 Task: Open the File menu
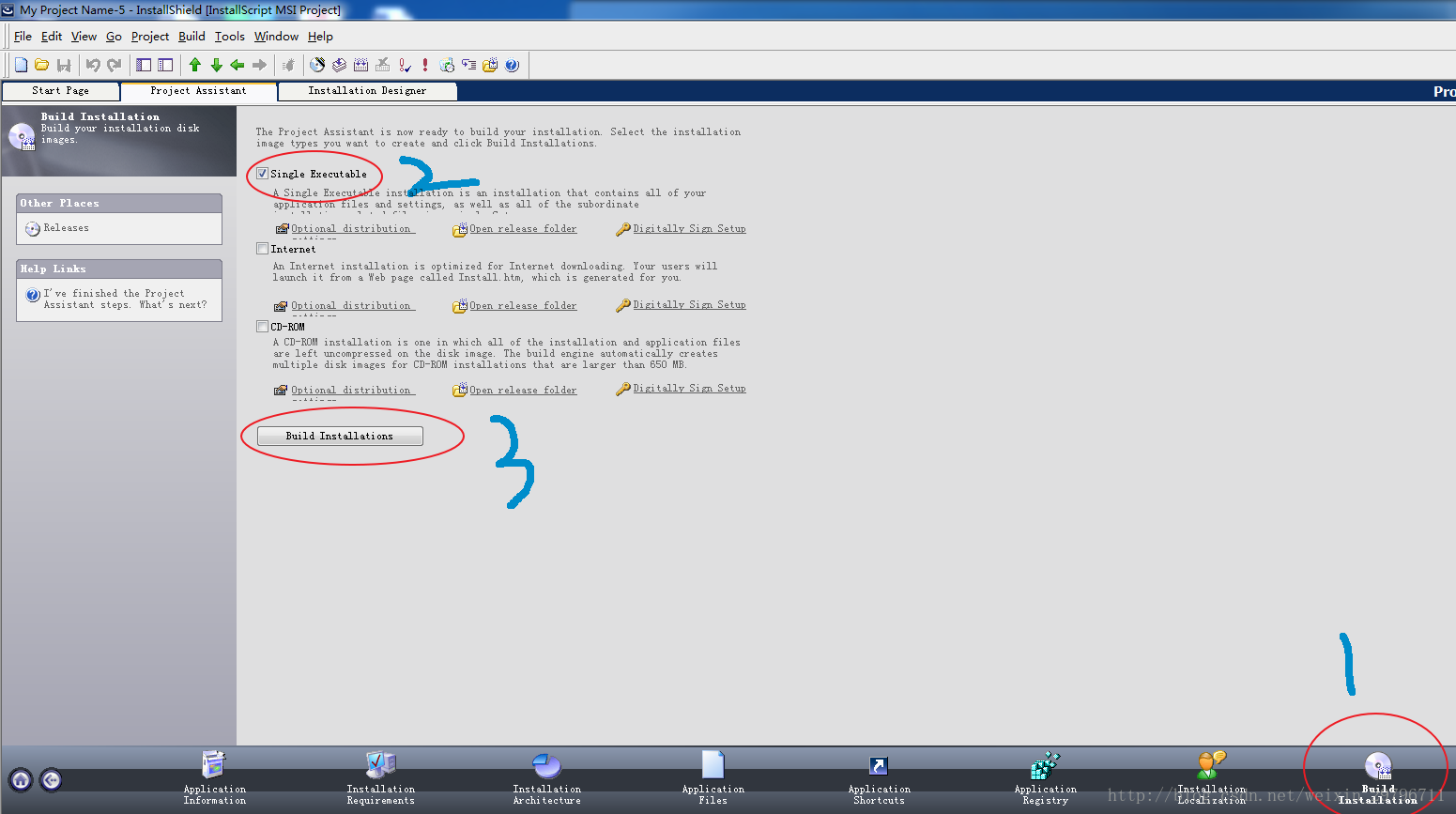click(x=23, y=37)
